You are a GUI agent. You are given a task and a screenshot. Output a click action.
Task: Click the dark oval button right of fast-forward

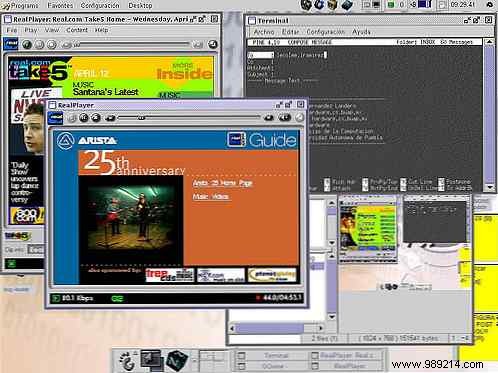[x=285, y=118]
